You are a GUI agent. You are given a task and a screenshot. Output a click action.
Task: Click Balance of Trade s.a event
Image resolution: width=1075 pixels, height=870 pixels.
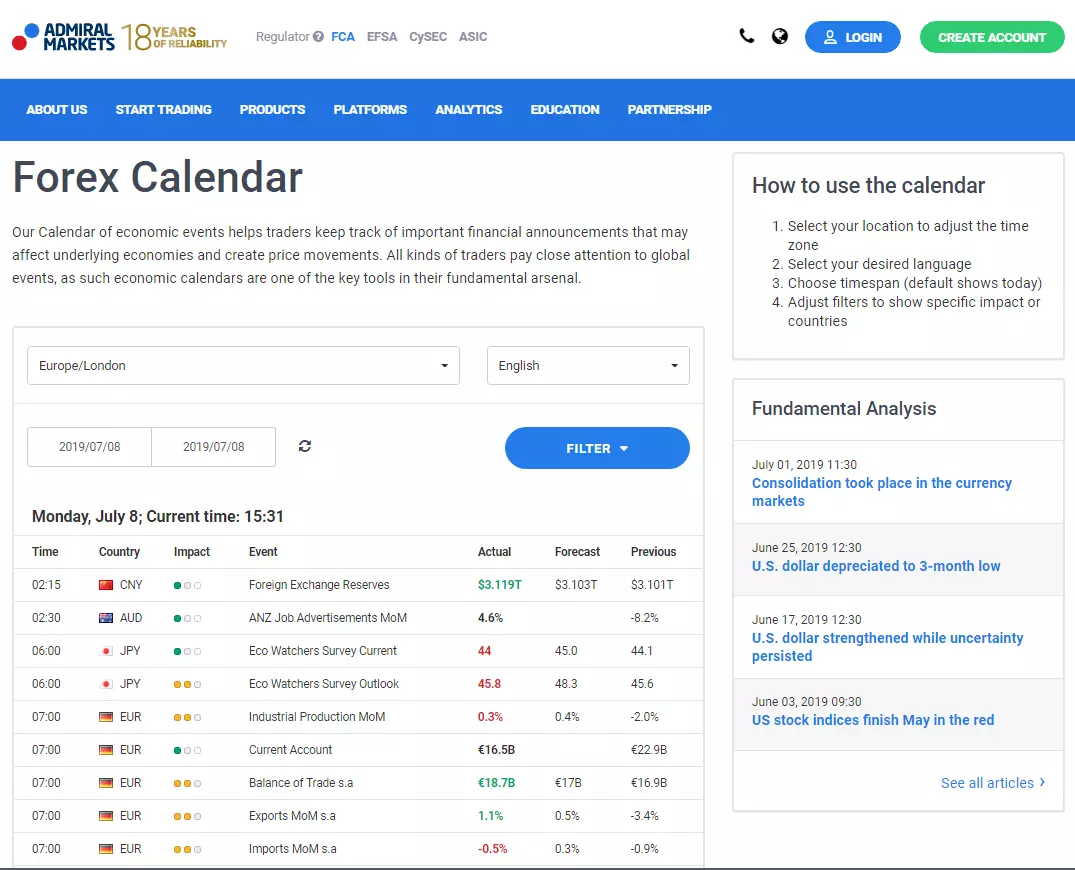(301, 782)
